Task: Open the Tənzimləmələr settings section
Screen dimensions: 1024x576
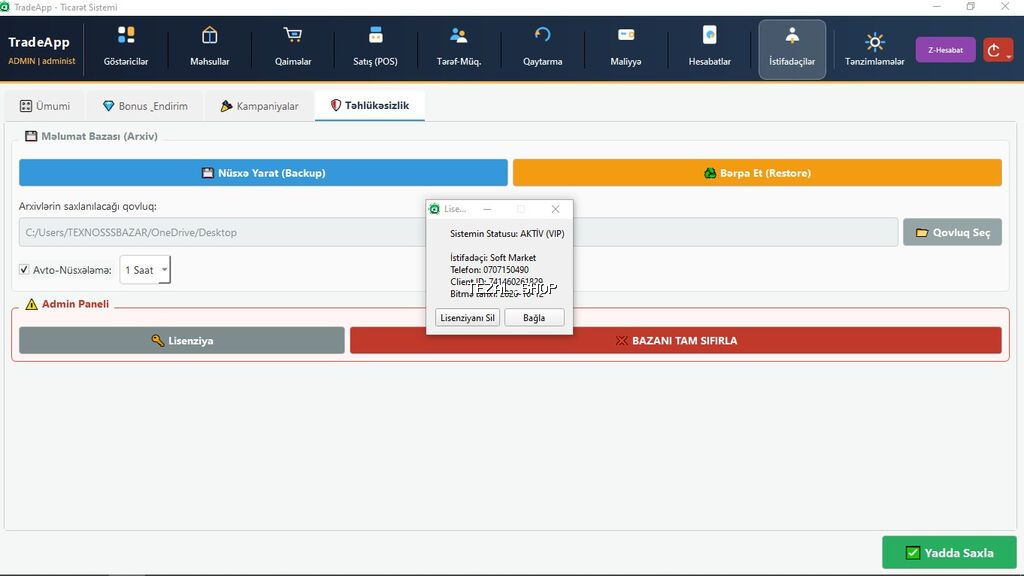Action: (875, 47)
